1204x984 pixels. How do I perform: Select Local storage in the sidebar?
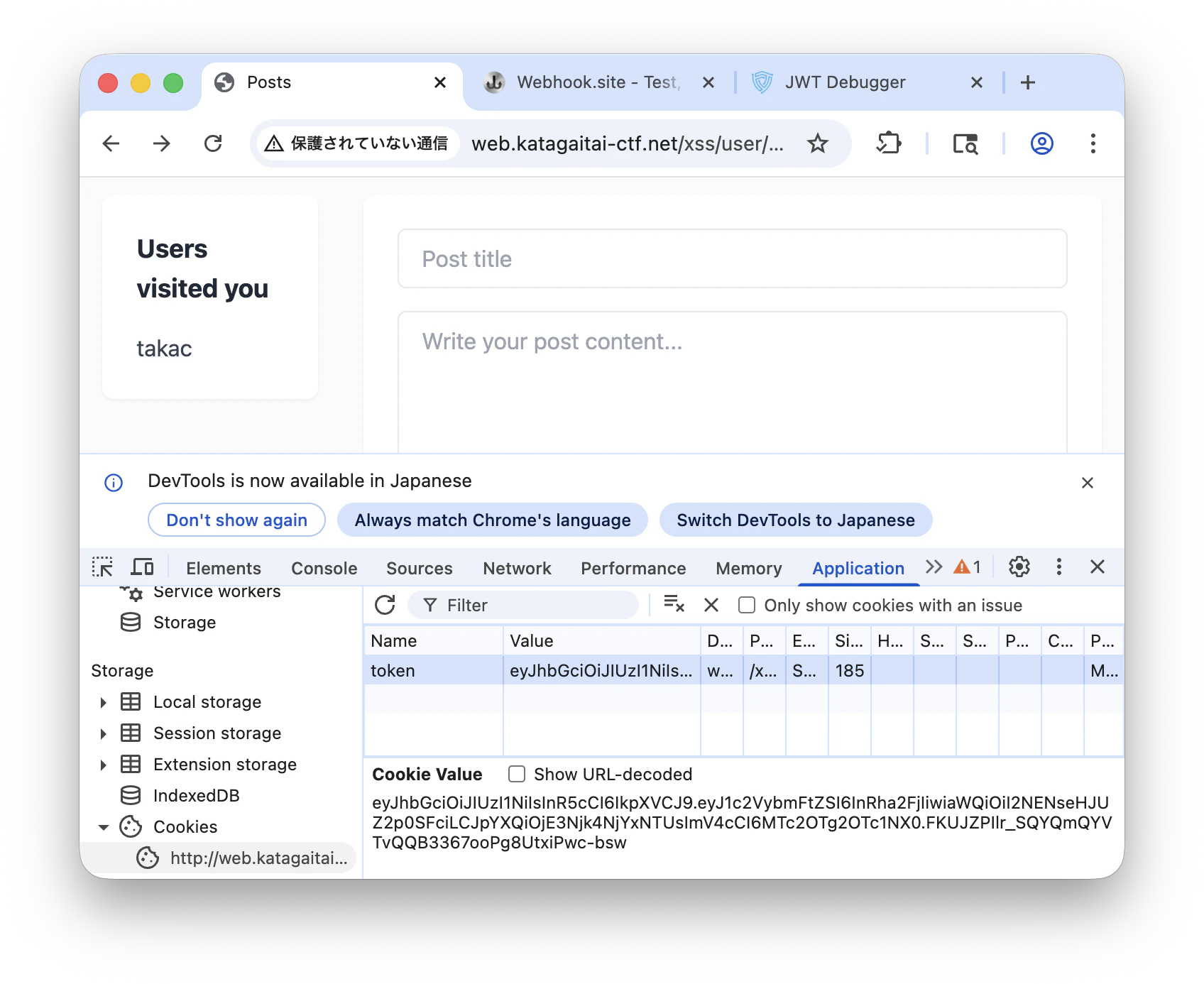point(207,702)
